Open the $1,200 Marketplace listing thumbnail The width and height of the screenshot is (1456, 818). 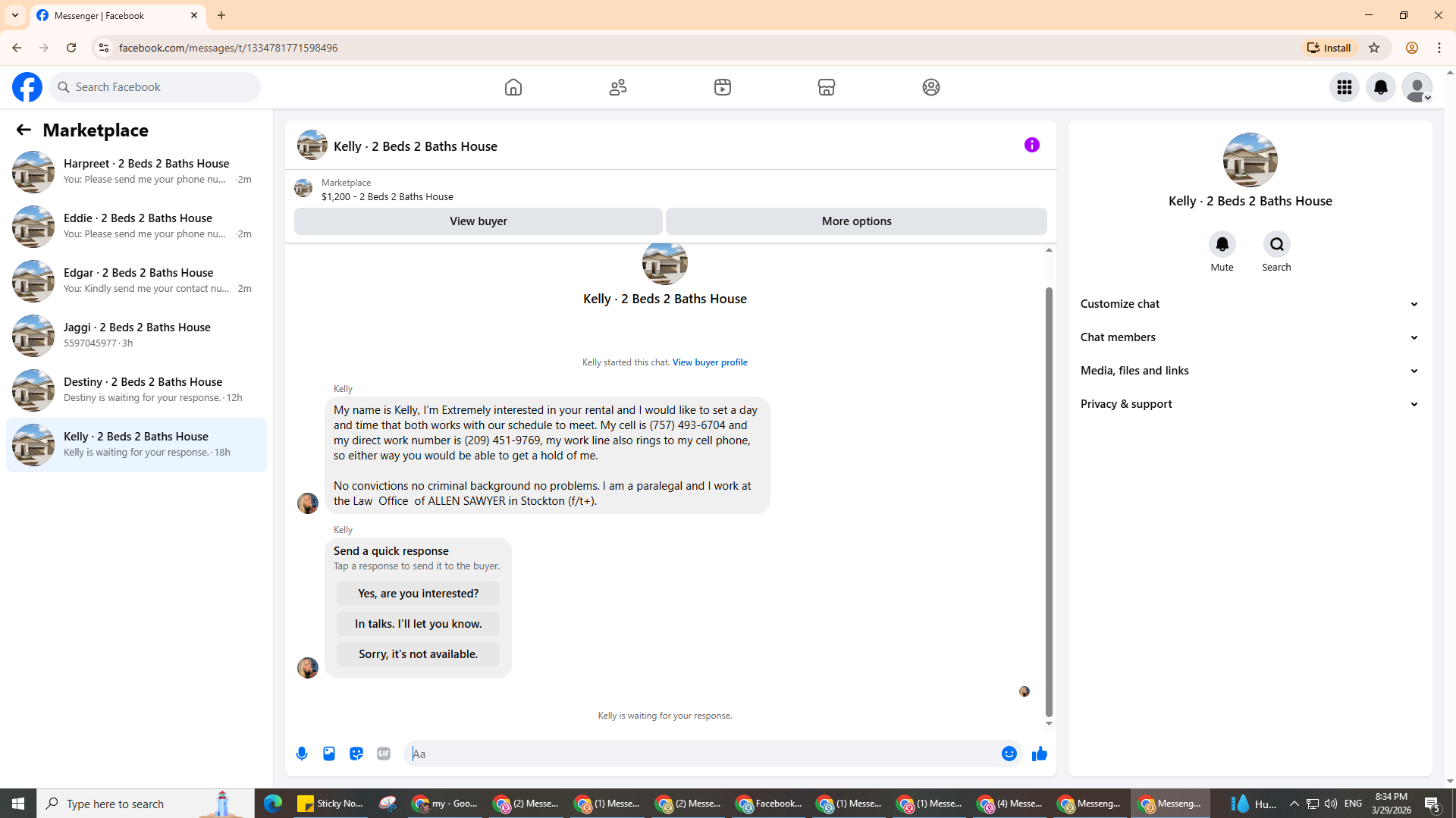pos(303,189)
